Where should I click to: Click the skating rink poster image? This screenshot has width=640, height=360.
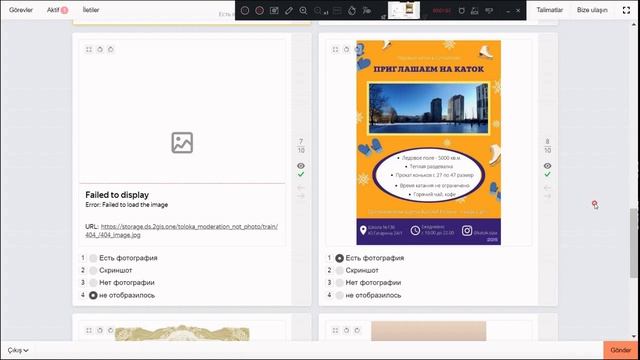429,142
